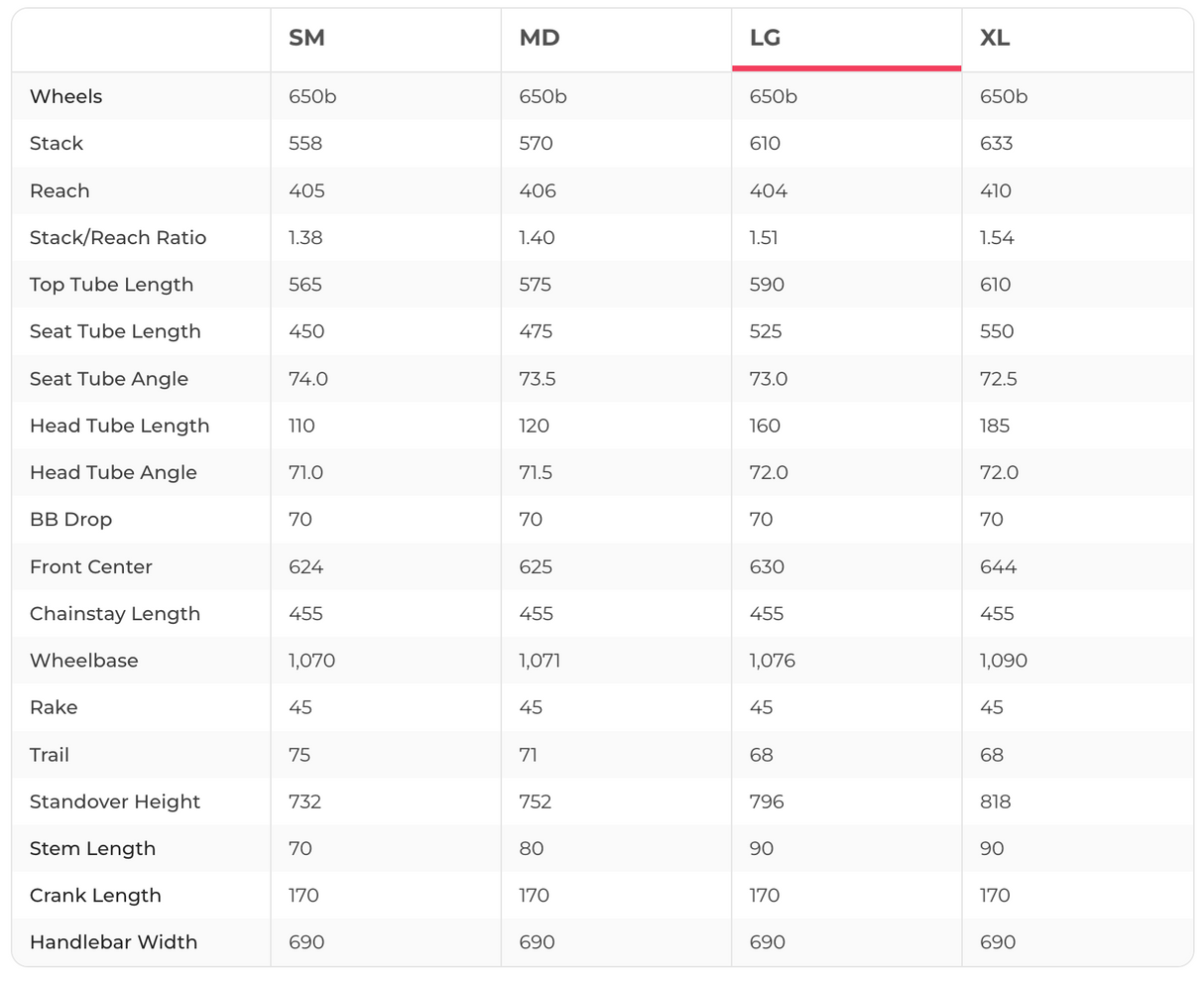1204x984 pixels.
Task: Click the Wheels row label
Action: (65, 96)
